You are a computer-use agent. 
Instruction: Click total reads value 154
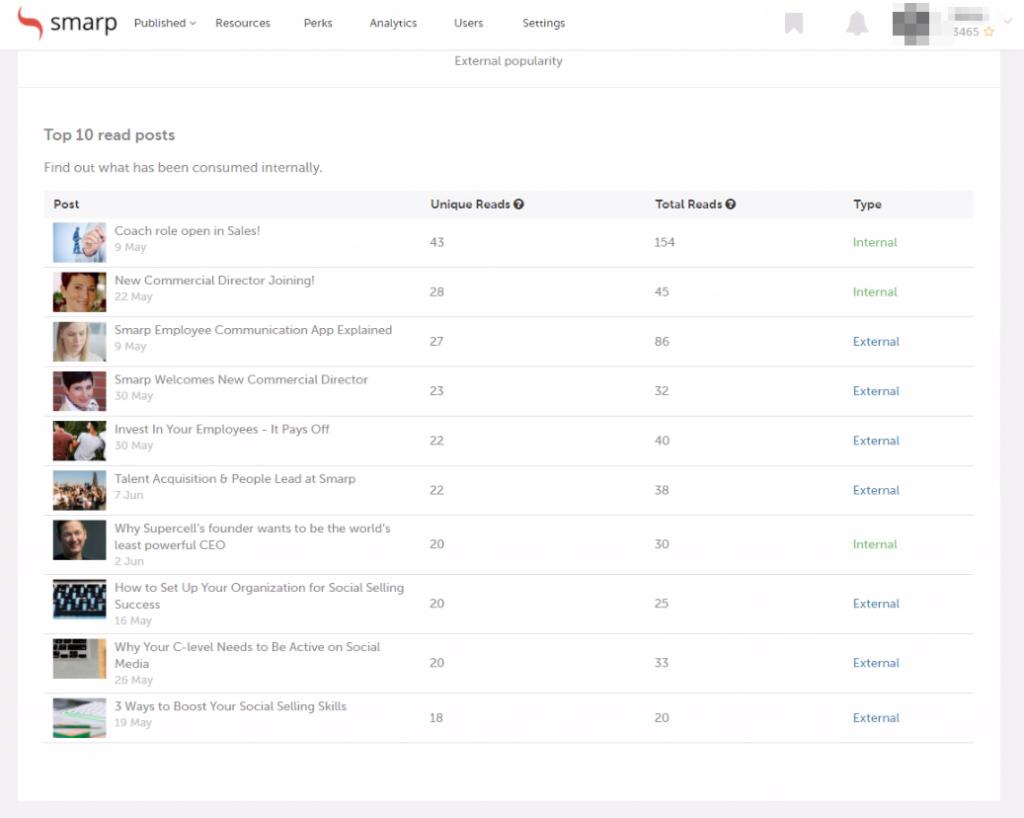pyautogui.click(x=664, y=242)
